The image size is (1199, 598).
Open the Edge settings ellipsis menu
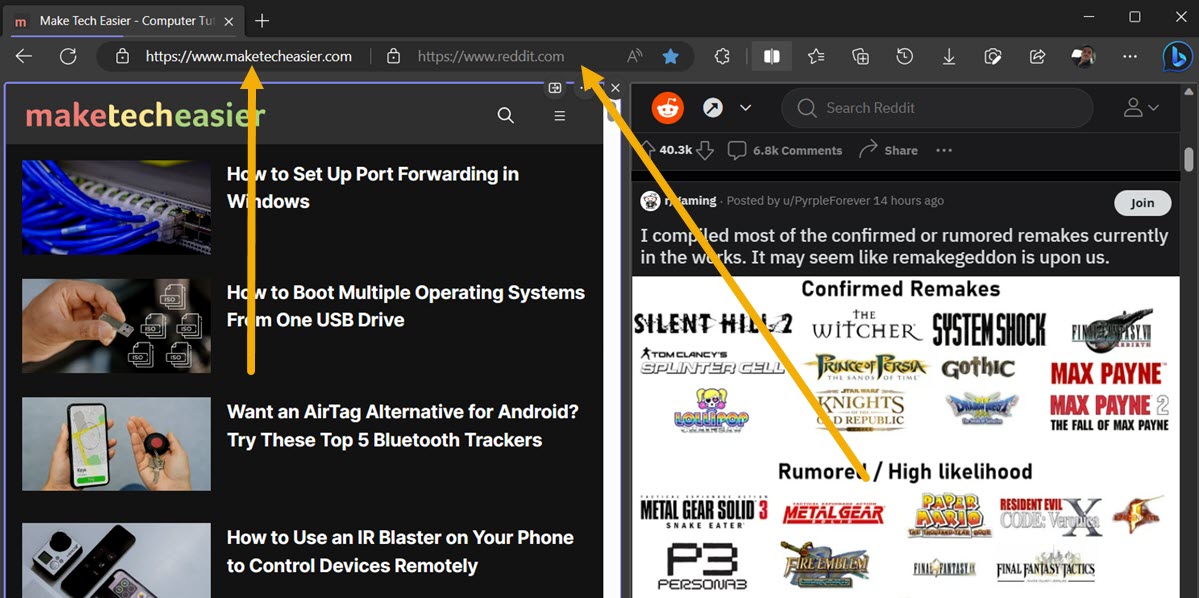coord(1129,57)
